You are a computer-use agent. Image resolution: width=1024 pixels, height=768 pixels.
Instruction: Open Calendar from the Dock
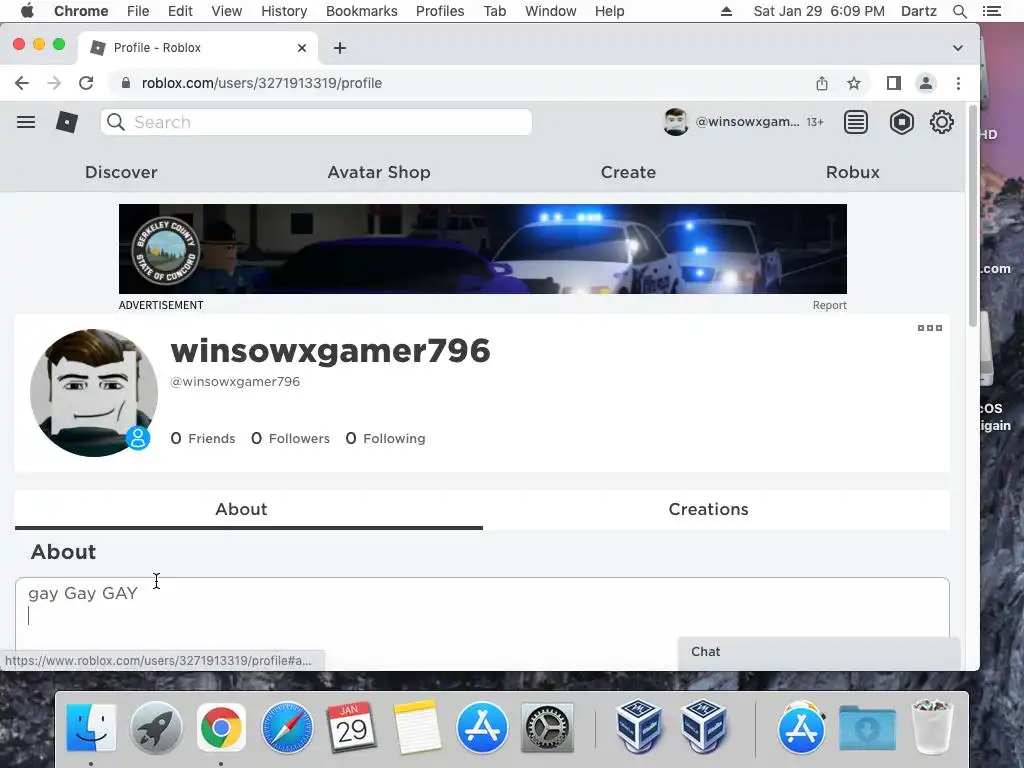352,728
